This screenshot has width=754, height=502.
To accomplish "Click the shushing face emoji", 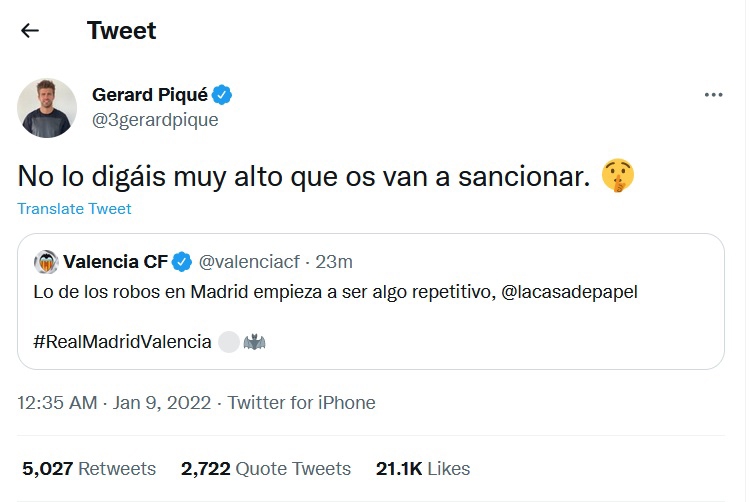I will (618, 177).
